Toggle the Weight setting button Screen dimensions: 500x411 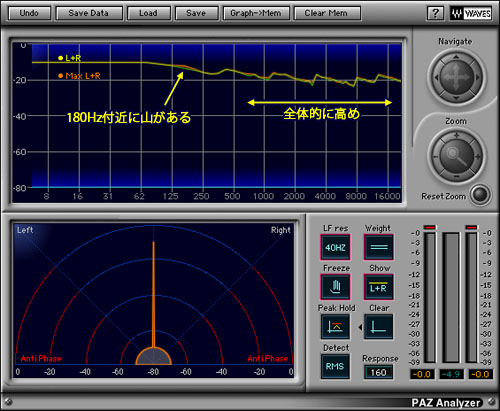[x=379, y=247]
